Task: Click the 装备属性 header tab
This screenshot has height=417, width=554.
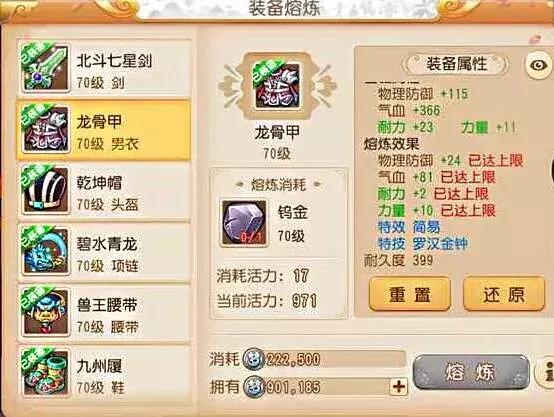Action: point(456,64)
